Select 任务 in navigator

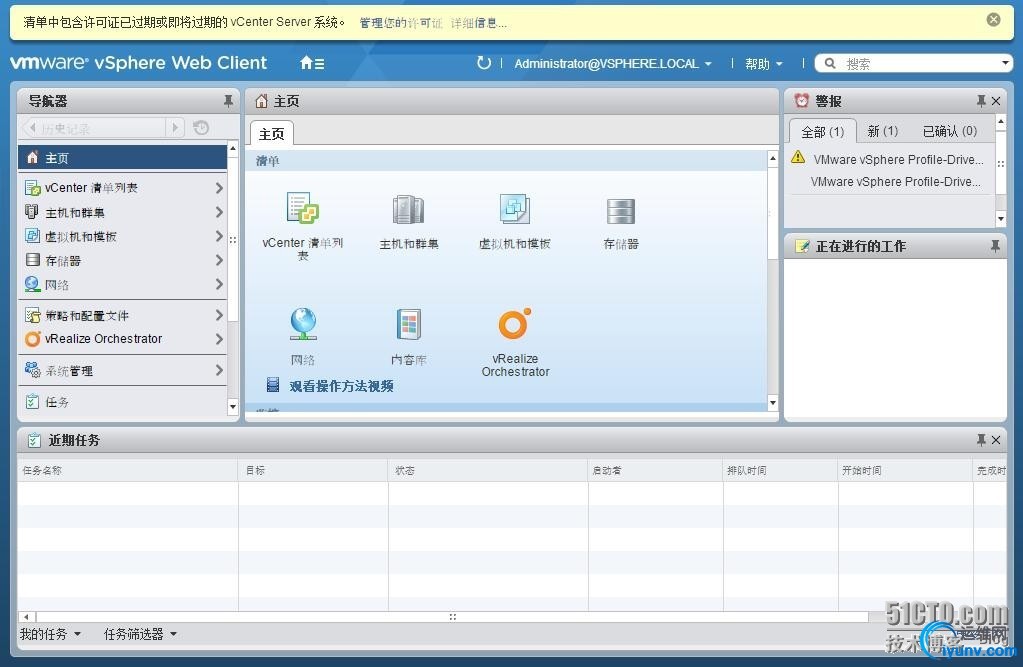coord(123,402)
